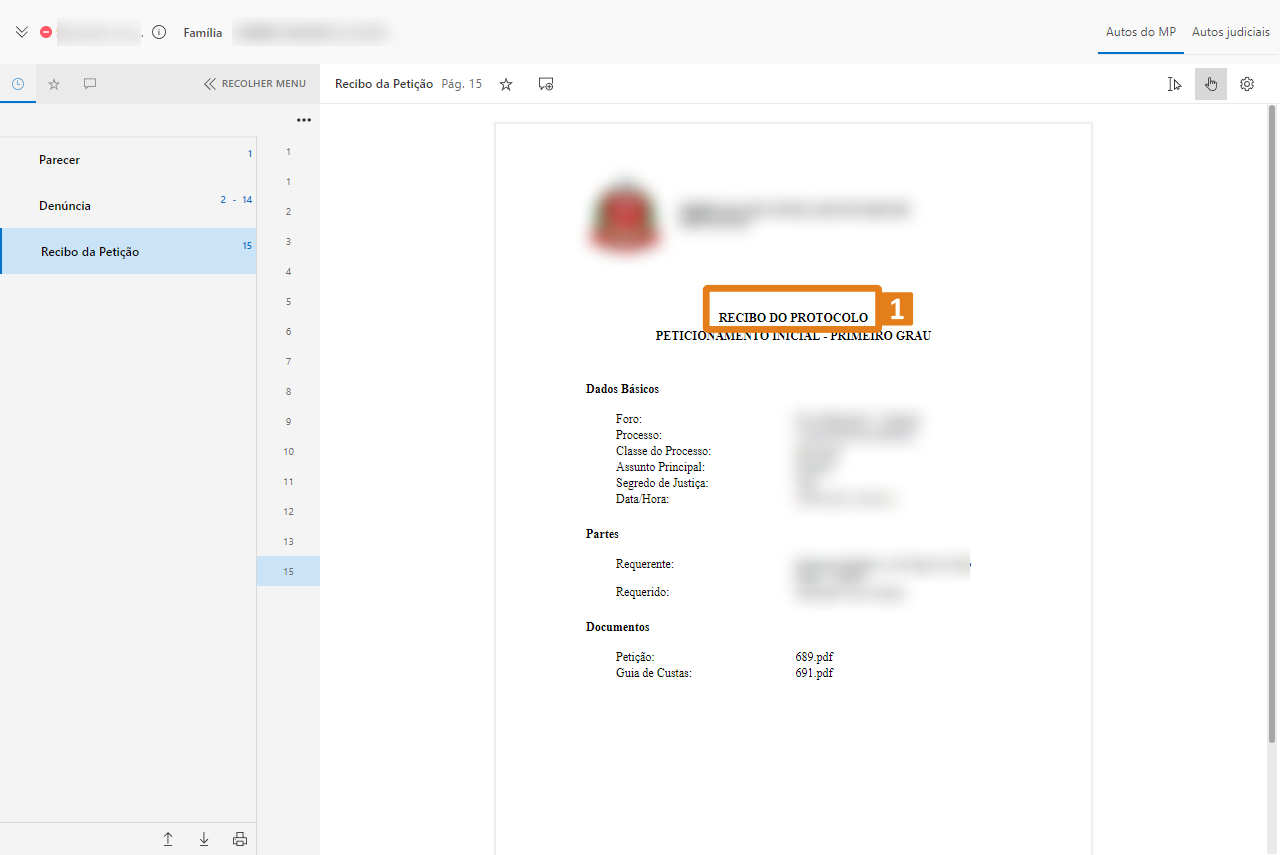Open the viewer settings gear
This screenshot has height=855, width=1280.
1247,84
